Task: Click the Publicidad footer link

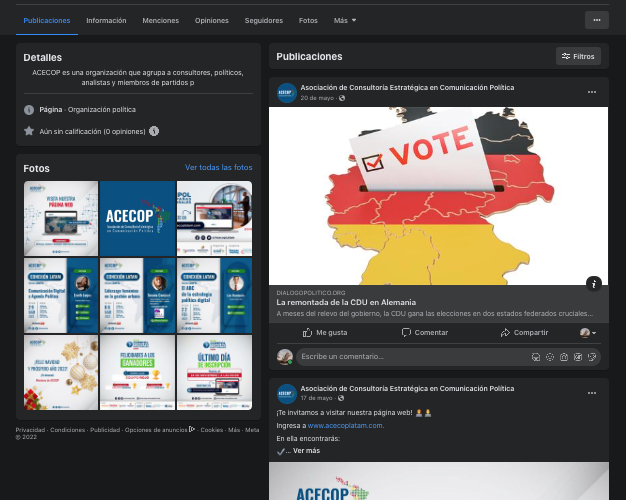Action: pos(105,430)
